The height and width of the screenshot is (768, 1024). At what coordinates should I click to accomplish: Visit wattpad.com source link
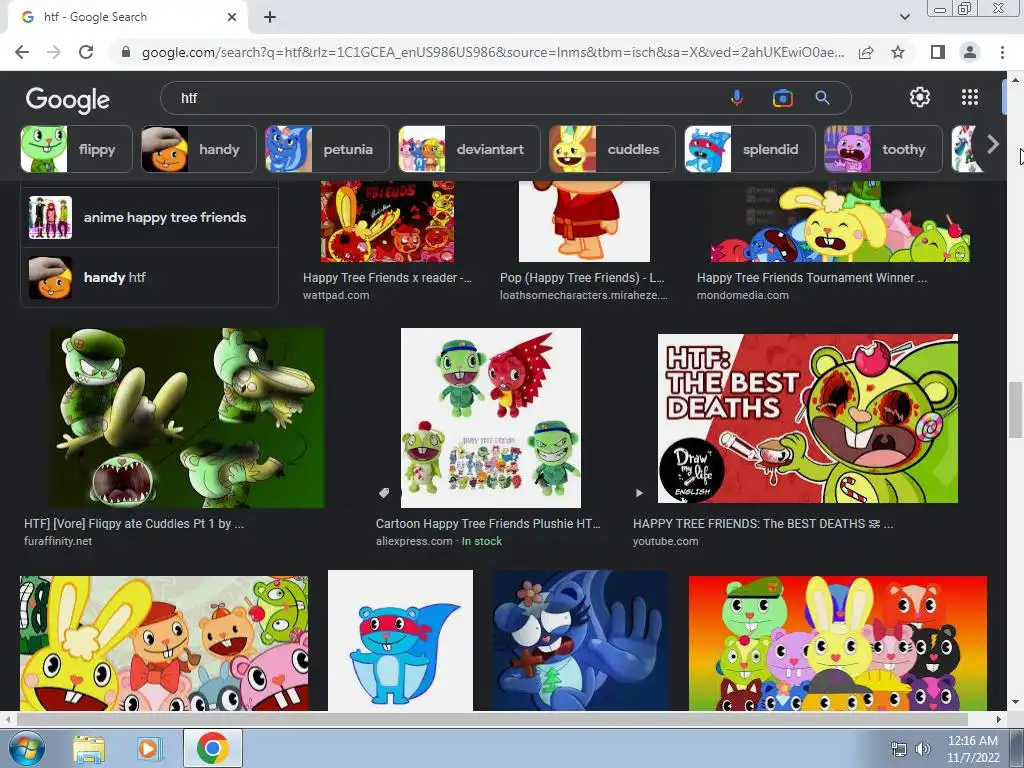pos(336,295)
